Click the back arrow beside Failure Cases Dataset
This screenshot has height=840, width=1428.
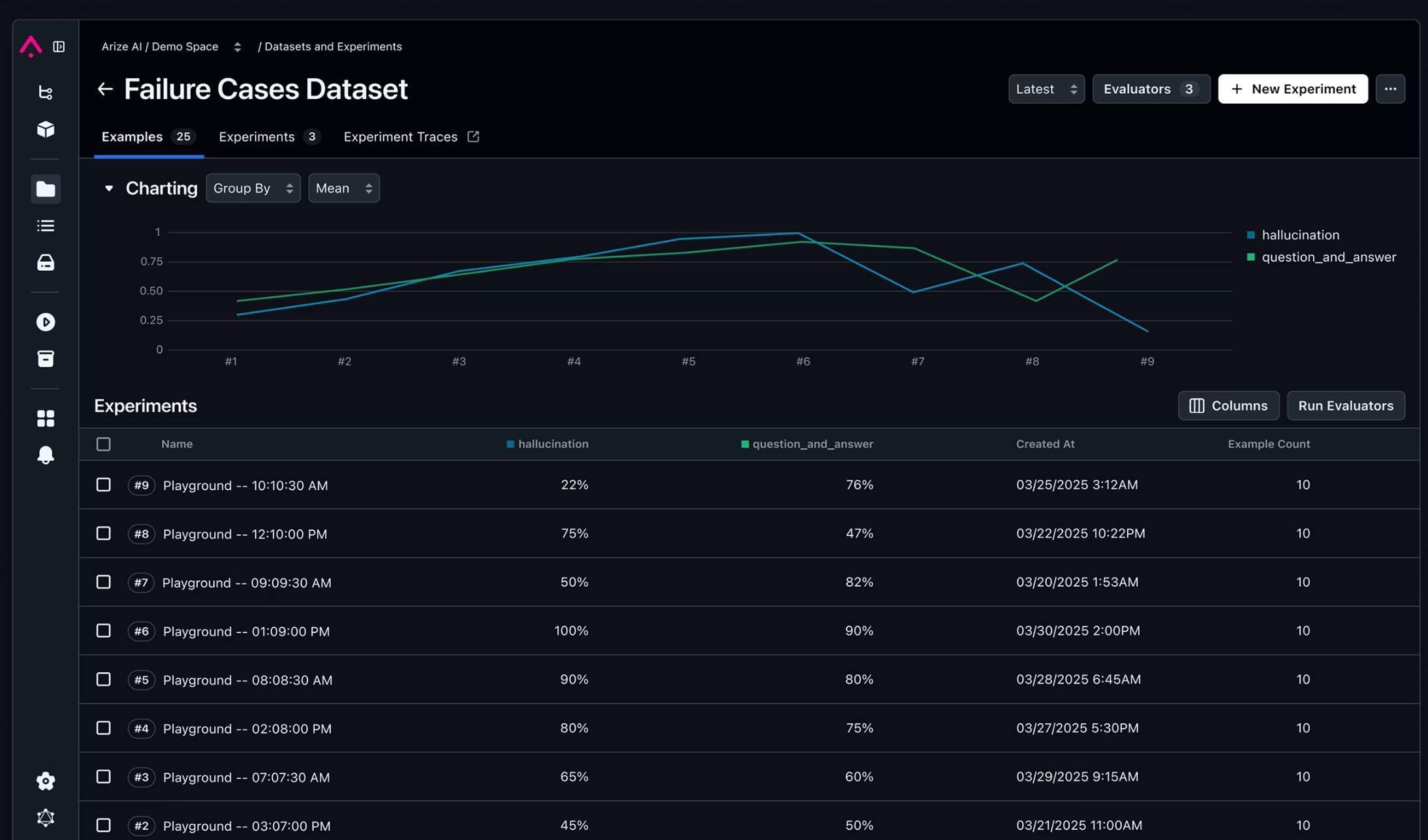point(105,89)
